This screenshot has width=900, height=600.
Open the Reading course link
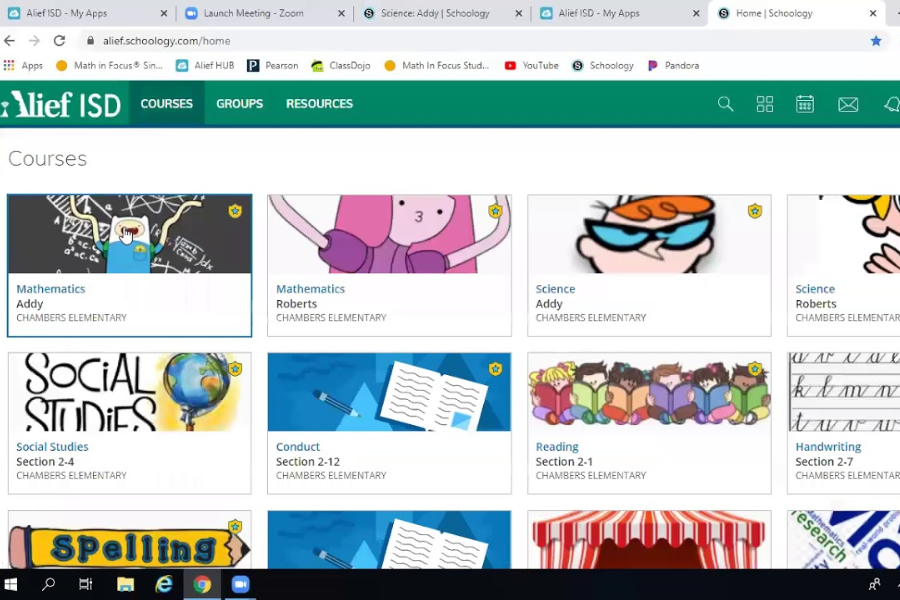(557, 447)
